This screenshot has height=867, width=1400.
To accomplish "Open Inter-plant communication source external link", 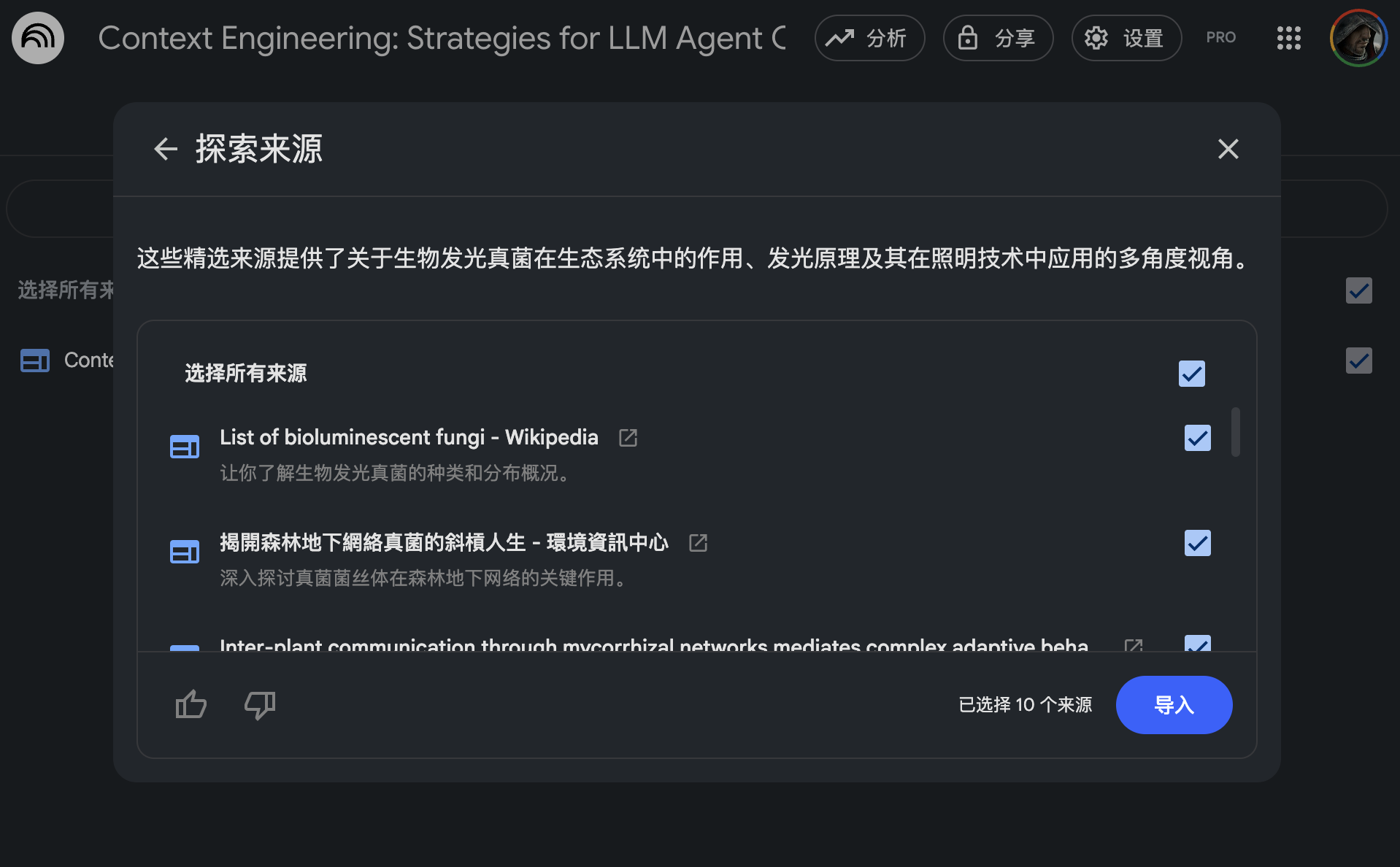I will coord(1134,645).
